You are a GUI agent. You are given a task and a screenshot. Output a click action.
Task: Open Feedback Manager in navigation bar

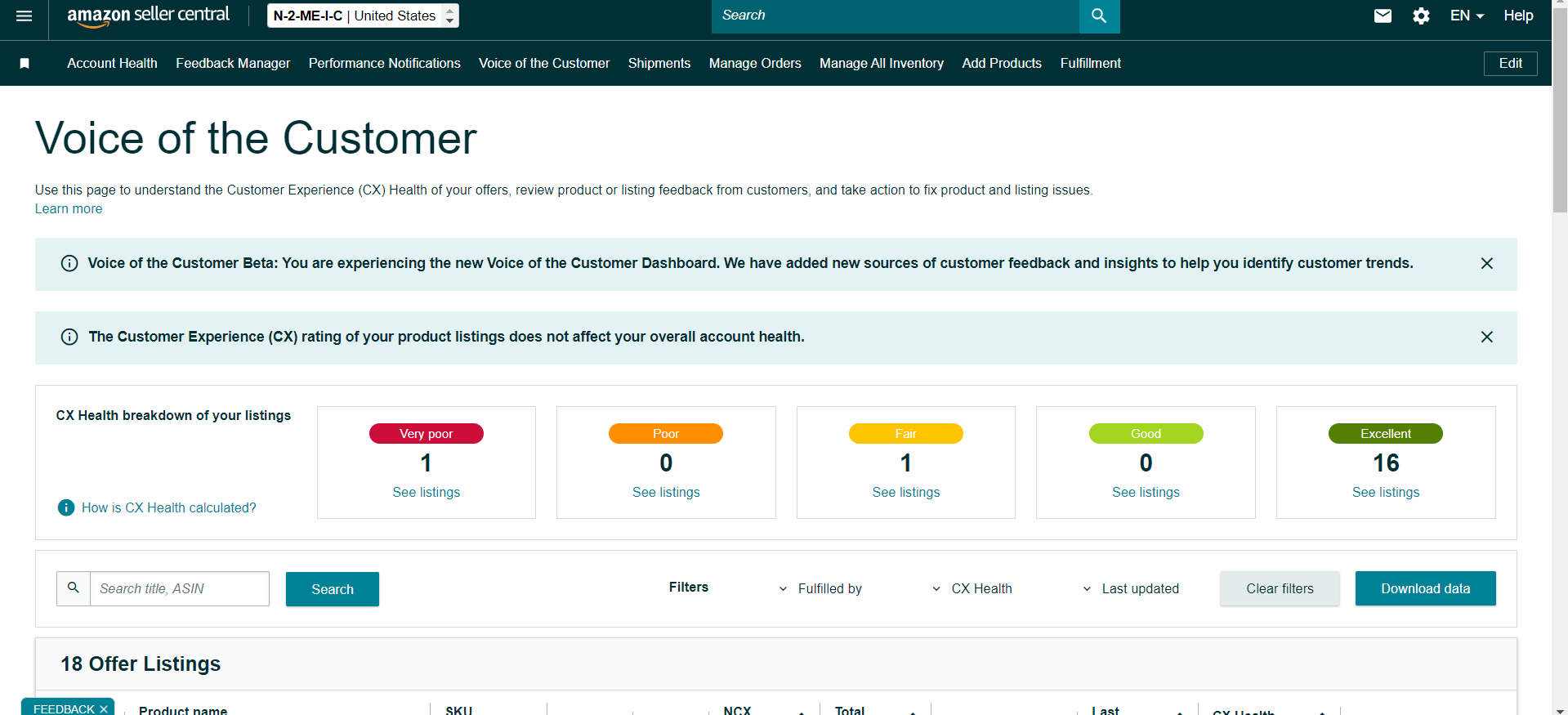233,63
